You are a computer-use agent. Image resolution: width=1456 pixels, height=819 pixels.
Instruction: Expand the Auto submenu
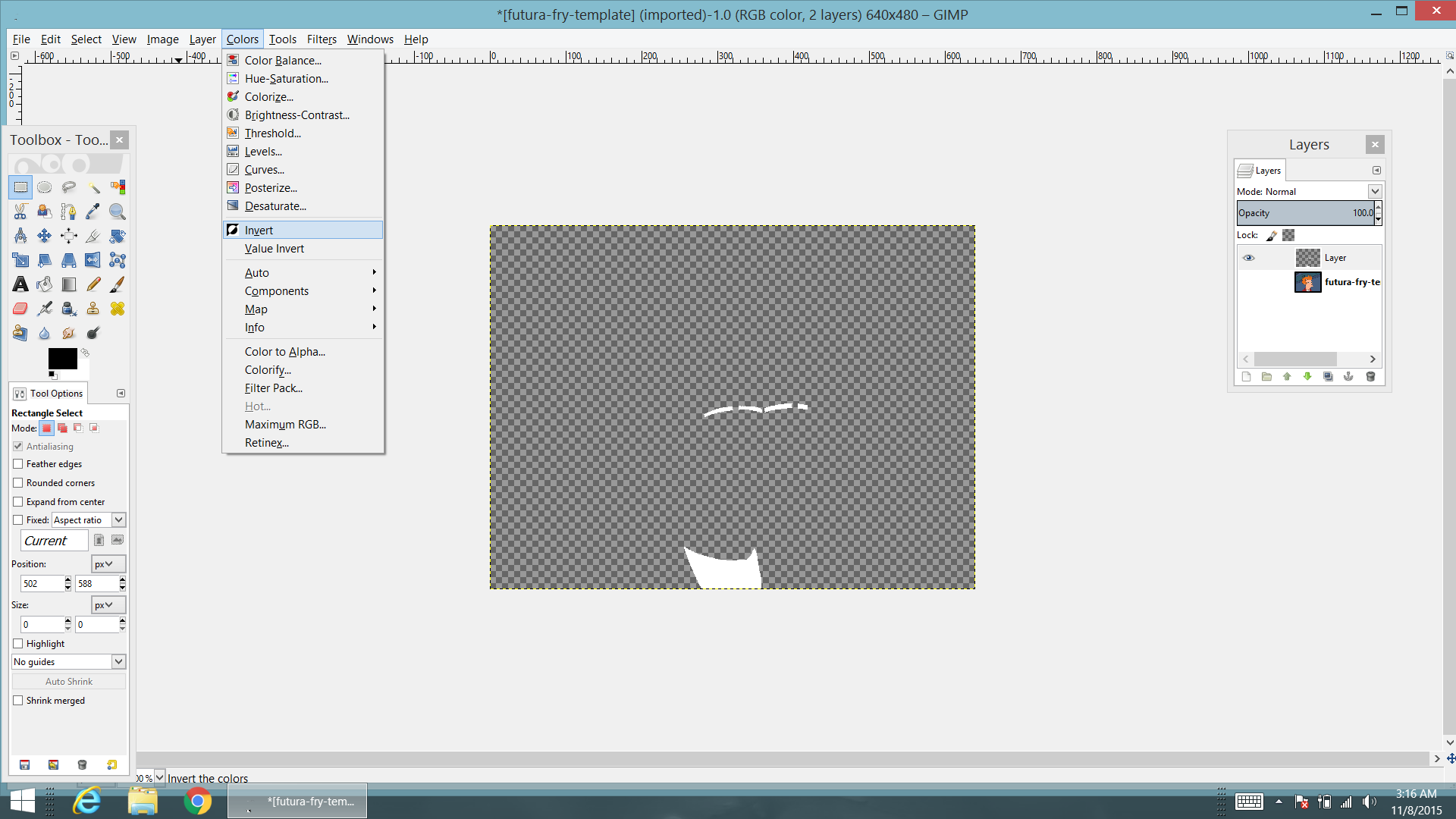[303, 273]
